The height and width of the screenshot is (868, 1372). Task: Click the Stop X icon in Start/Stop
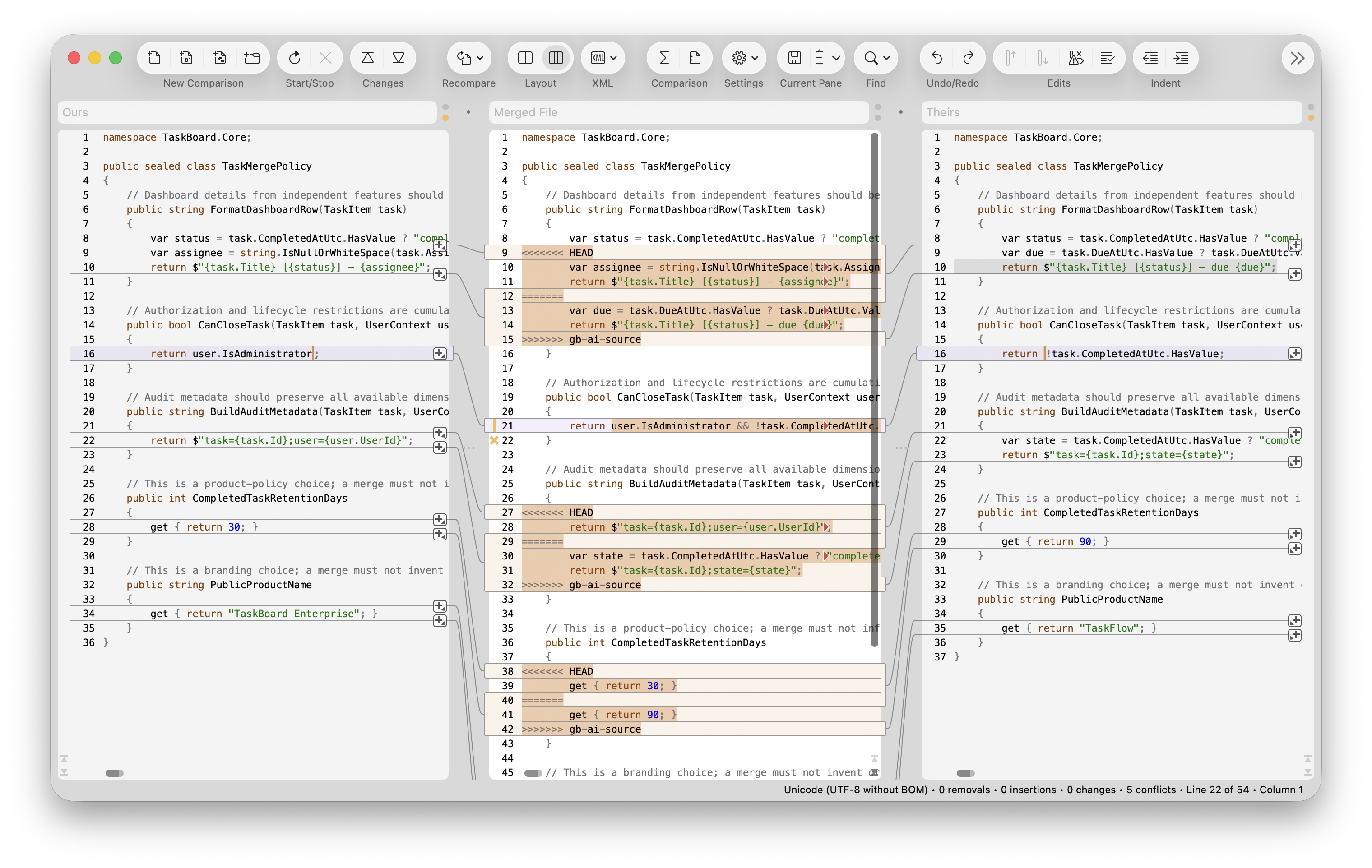coord(325,58)
